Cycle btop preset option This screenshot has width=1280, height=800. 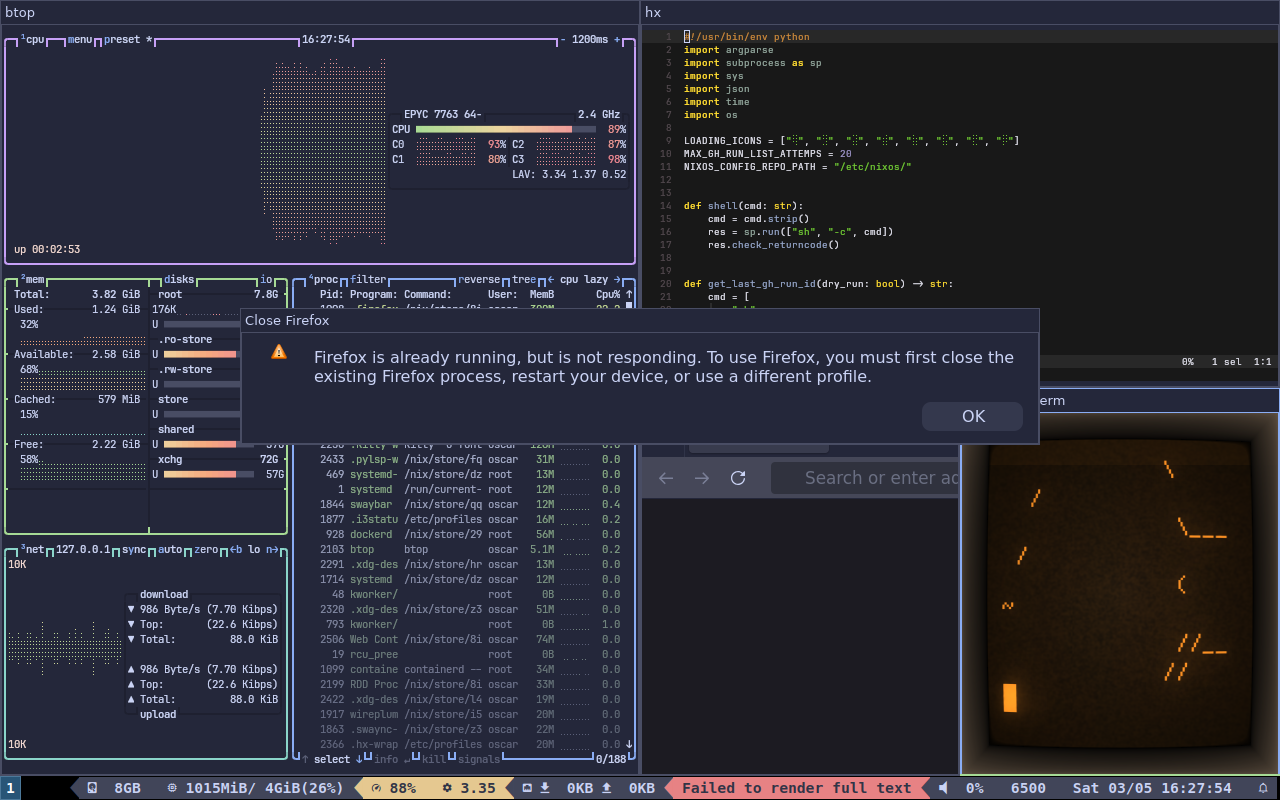[128, 40]
